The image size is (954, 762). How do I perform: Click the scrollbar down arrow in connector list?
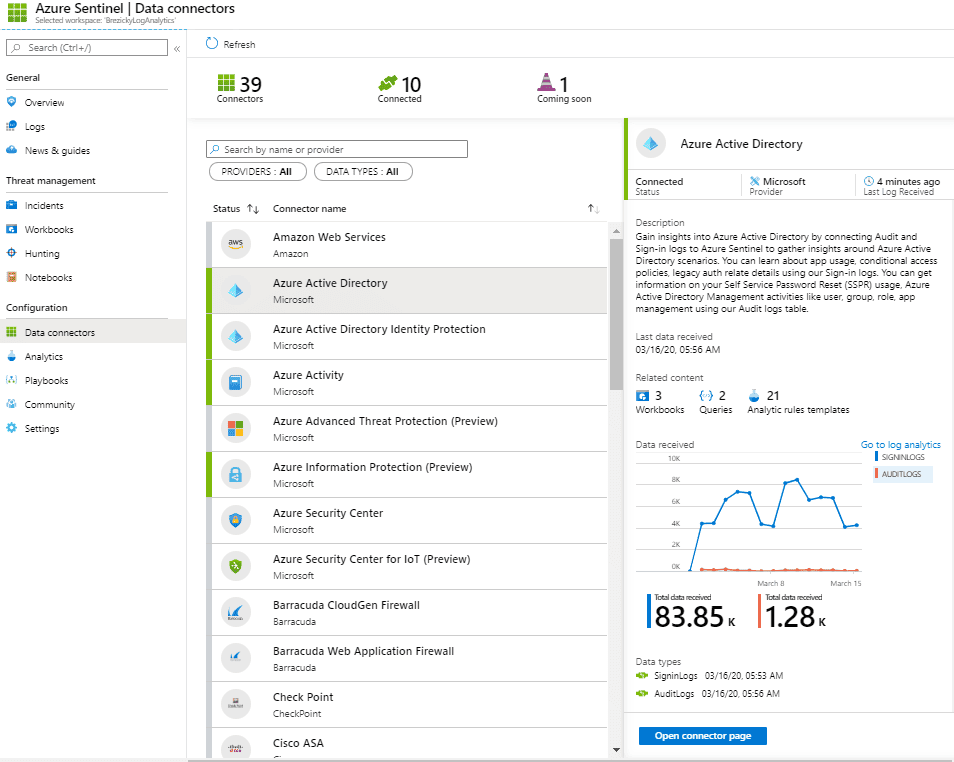coord(616,750)
